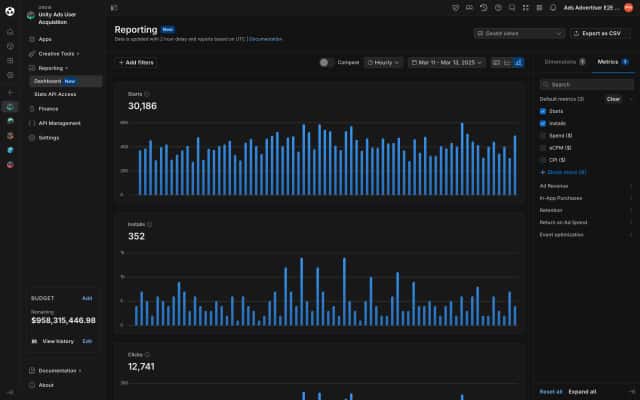
Task: Open the Documentation menu item
Action: click(x=57, y=371)
